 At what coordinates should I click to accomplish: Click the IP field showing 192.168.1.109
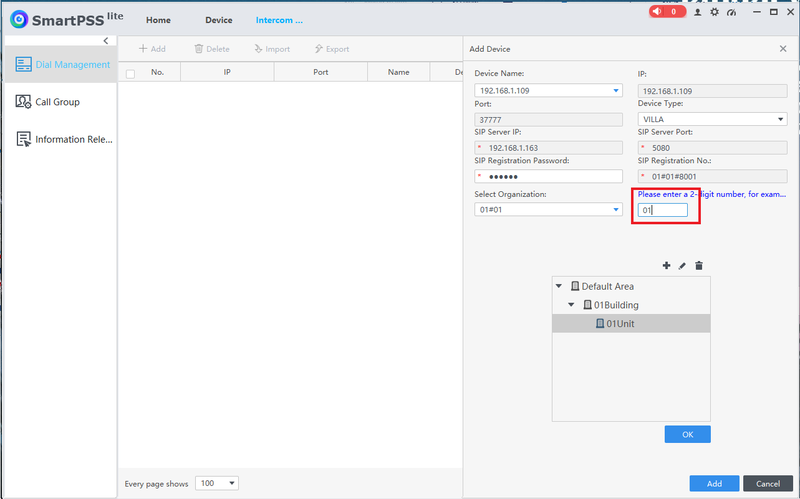coord(712,91)
